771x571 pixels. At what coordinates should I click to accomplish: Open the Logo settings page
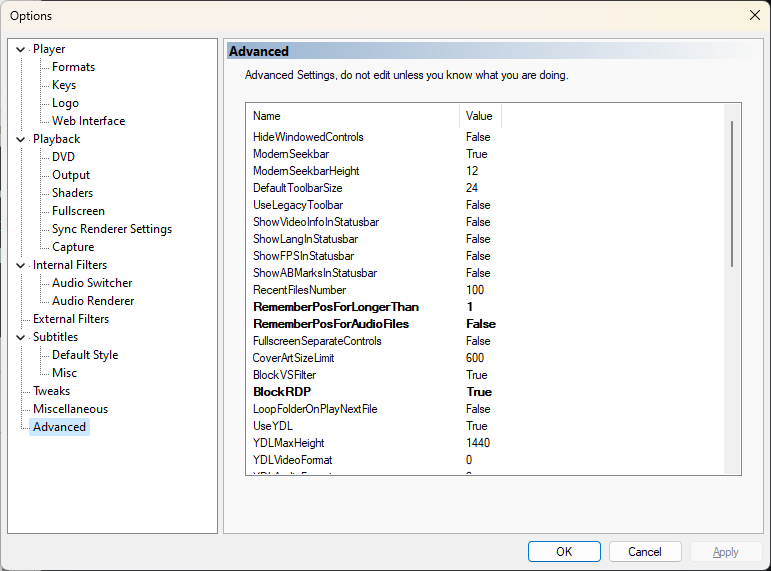point(65,103)
